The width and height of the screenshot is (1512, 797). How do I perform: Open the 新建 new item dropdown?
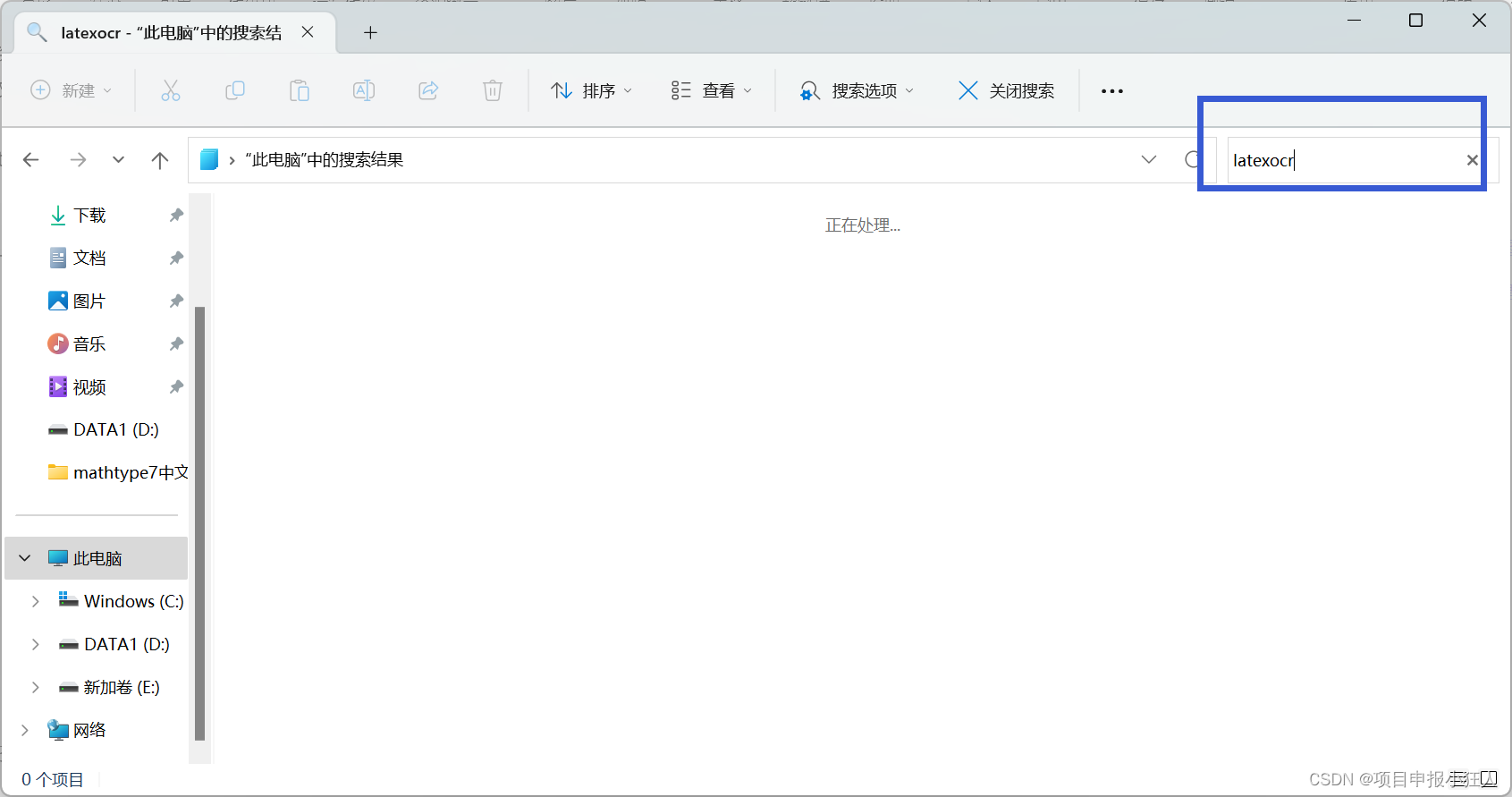72,90
